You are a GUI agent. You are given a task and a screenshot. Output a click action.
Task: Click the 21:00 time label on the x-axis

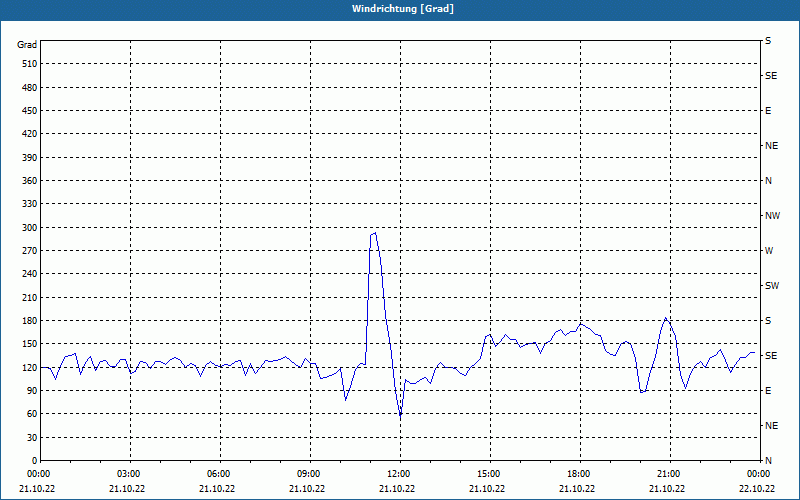(x=670, y=474)
